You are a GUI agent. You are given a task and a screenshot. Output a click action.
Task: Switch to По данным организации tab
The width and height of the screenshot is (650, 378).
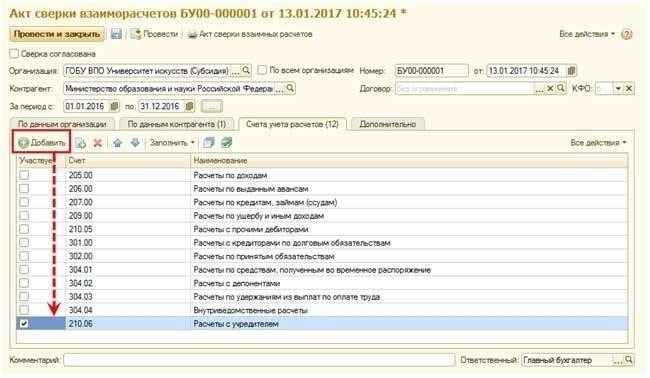coord(62,124)
